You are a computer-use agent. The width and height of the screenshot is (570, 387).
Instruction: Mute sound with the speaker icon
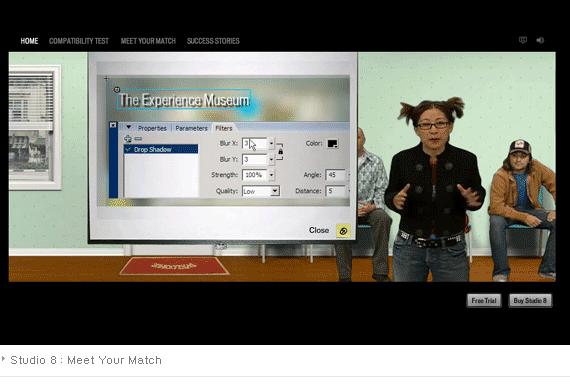(x=540, y=40)
